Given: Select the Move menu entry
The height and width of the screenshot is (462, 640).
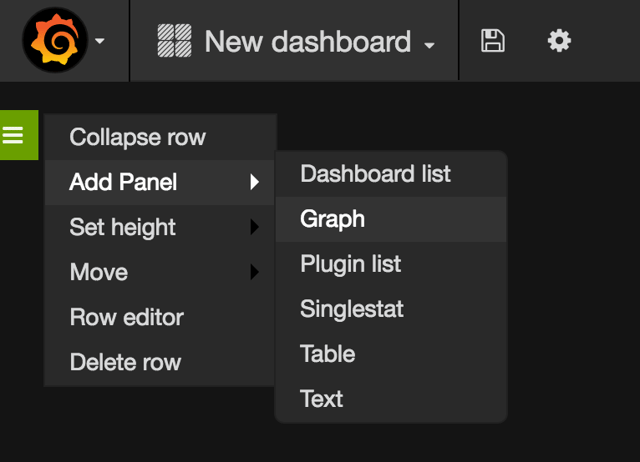Looking at the screenshot, I should pos(159,272).
